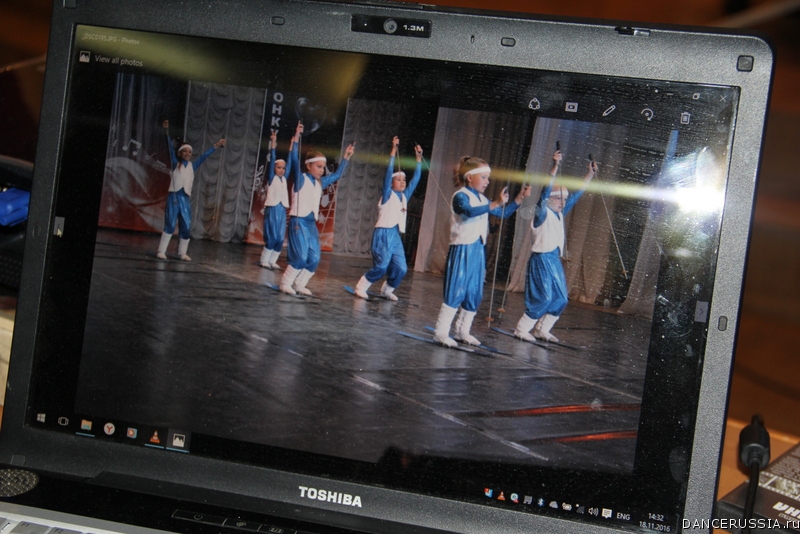Click the first tray icon left of VLC

click(488, 493)
